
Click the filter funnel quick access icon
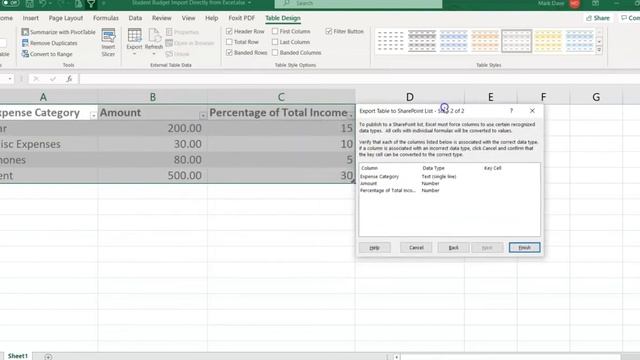(x=91, y=4)
